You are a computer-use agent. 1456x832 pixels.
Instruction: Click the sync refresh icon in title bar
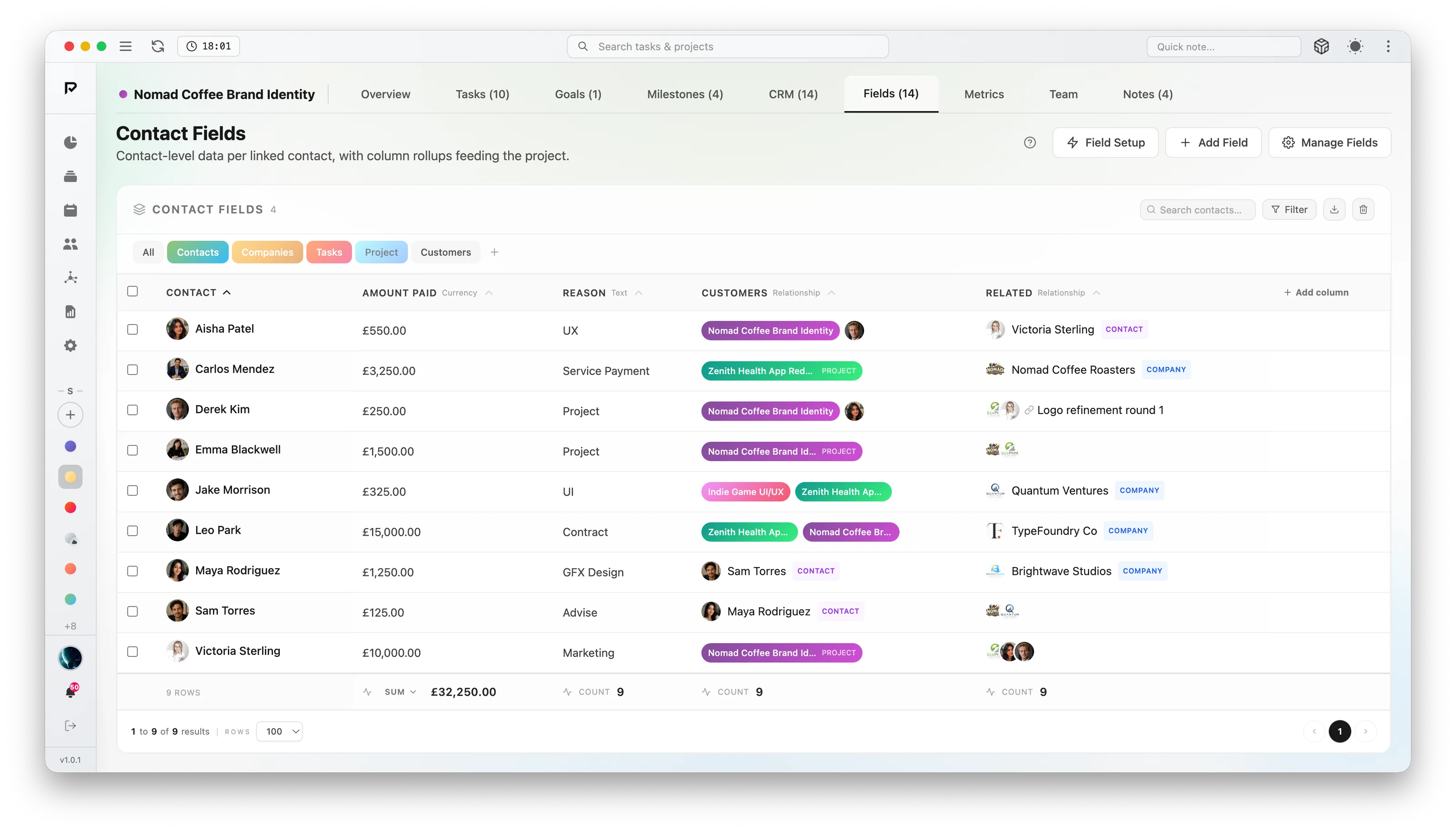click(x=157, y=46)
